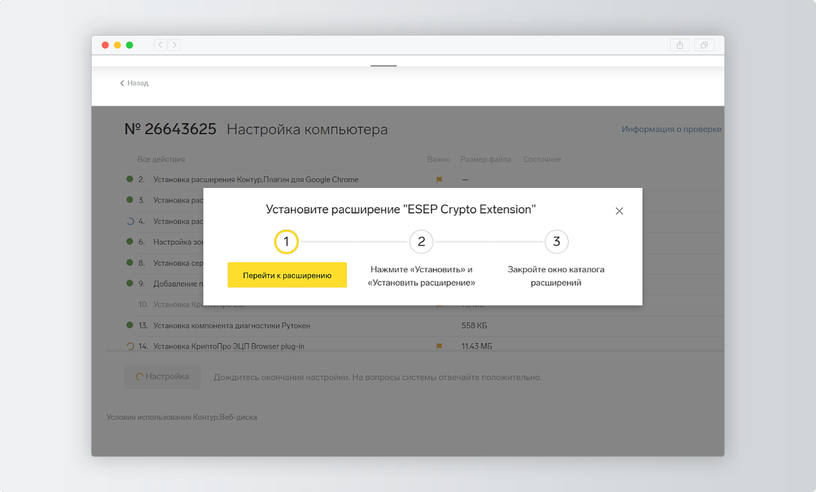Select step 3 circle in the dialog
The height and width of the screenshot is (492, 816).
[556, 242]
